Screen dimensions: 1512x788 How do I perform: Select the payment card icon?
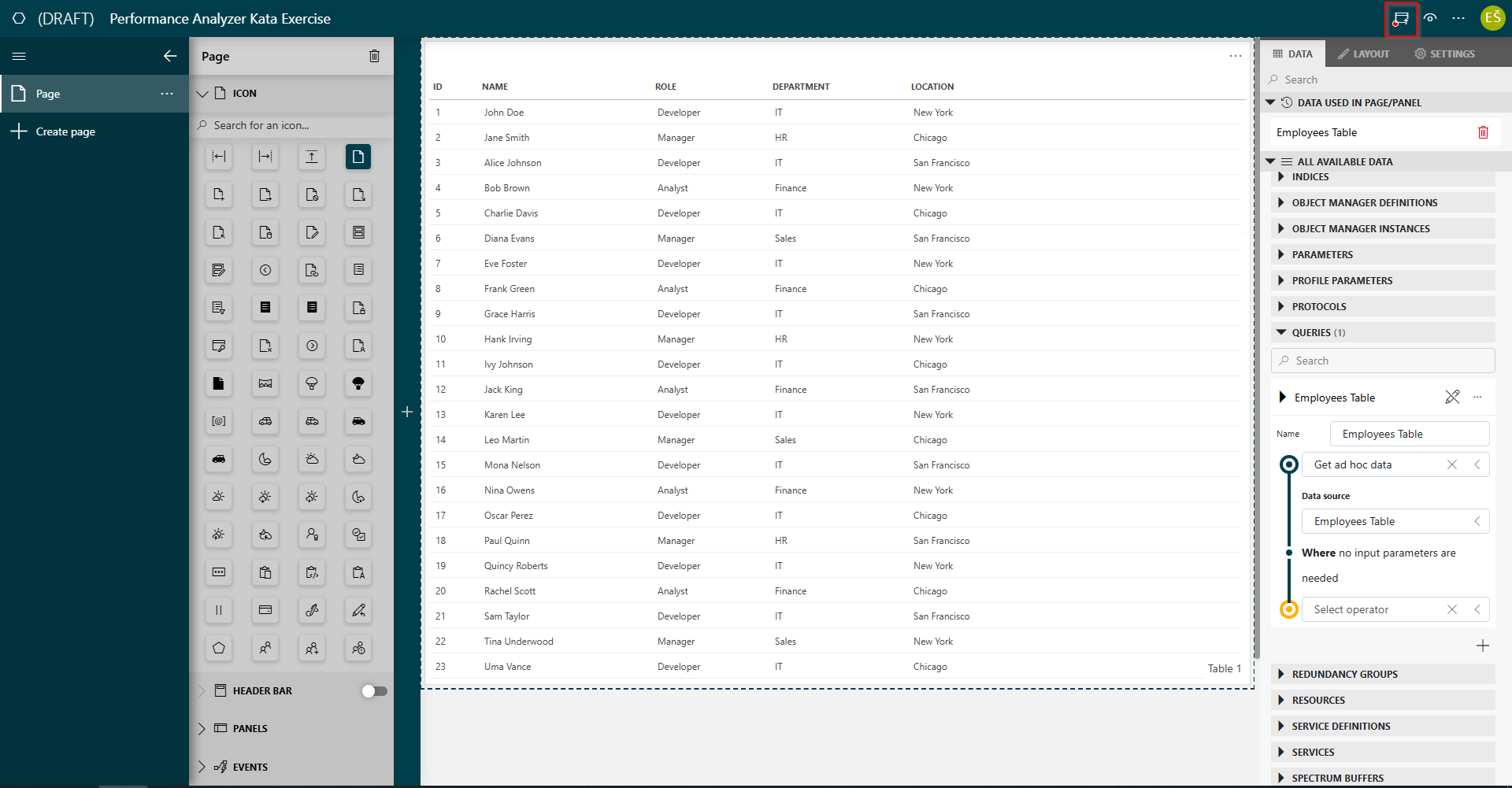click(x=265, y=610)
